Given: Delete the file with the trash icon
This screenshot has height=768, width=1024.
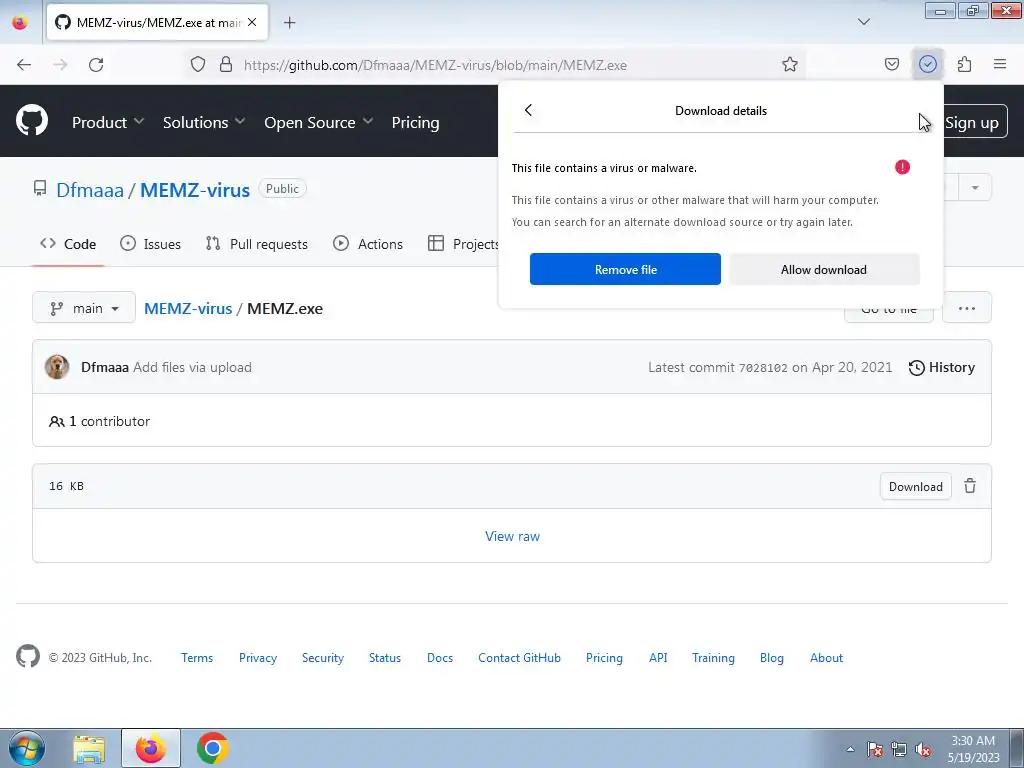Looking at the screenshot, I should [x=970, y=486].
